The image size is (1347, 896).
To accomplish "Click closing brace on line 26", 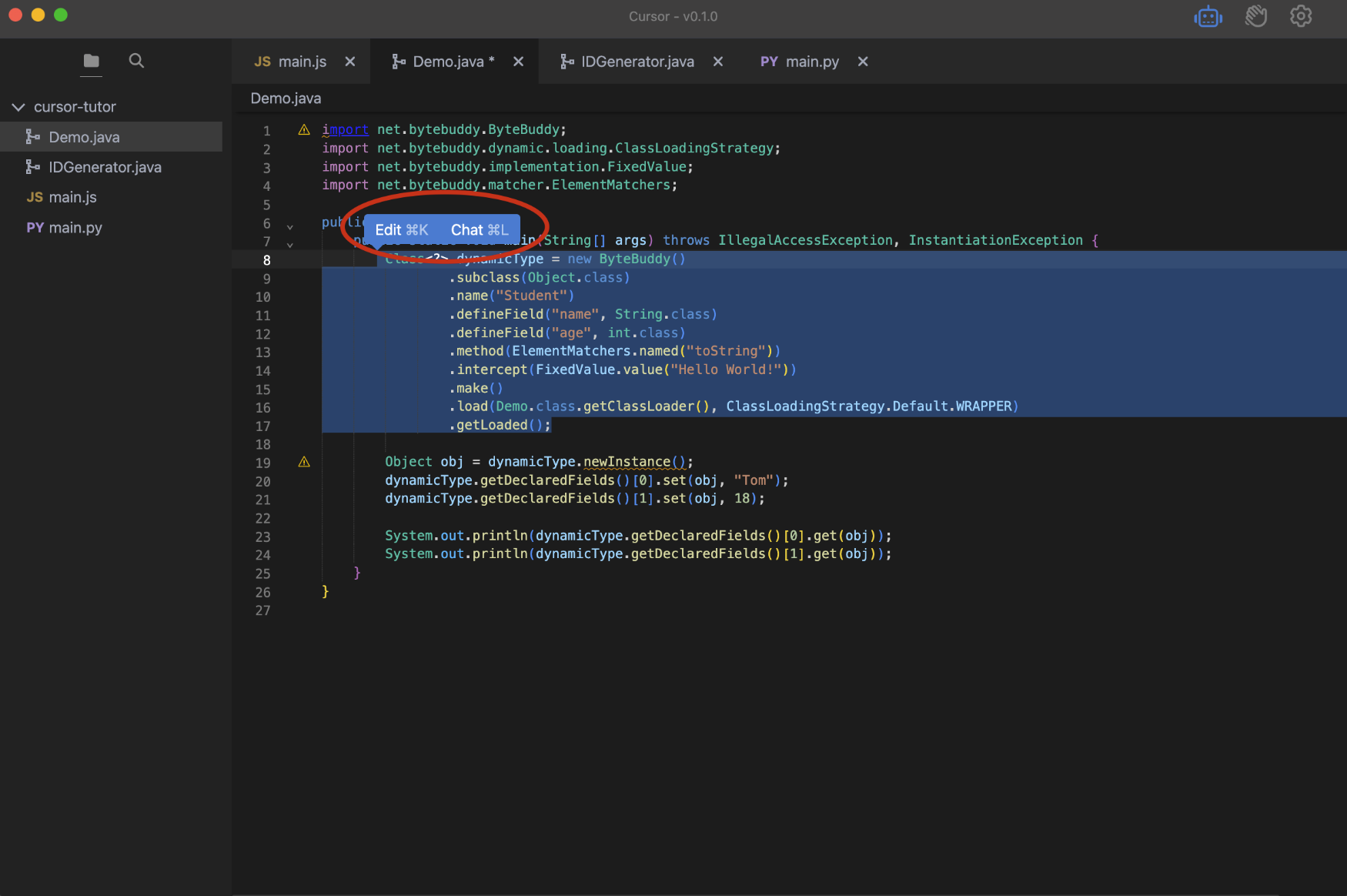I will pos(326,591).
